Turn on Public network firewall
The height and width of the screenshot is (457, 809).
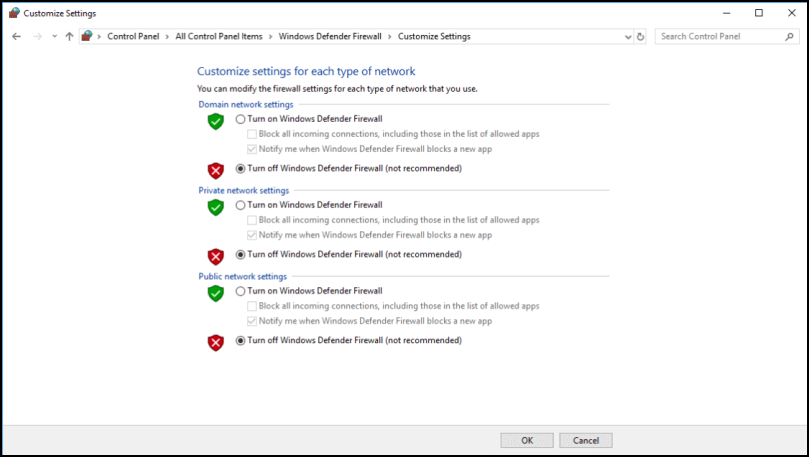click(240, 291)
